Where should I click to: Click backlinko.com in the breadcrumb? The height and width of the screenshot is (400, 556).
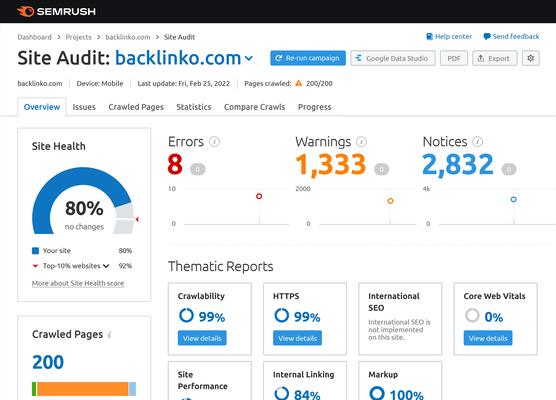128,37
